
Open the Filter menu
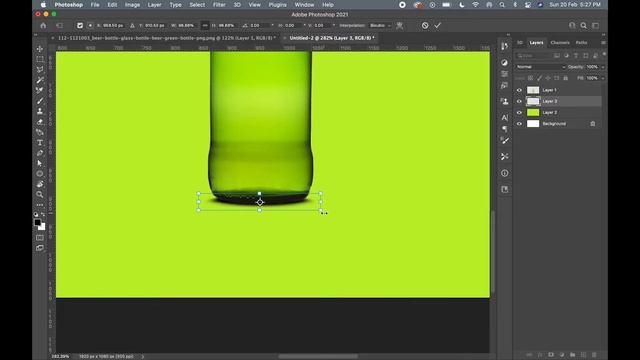[219, 5]
